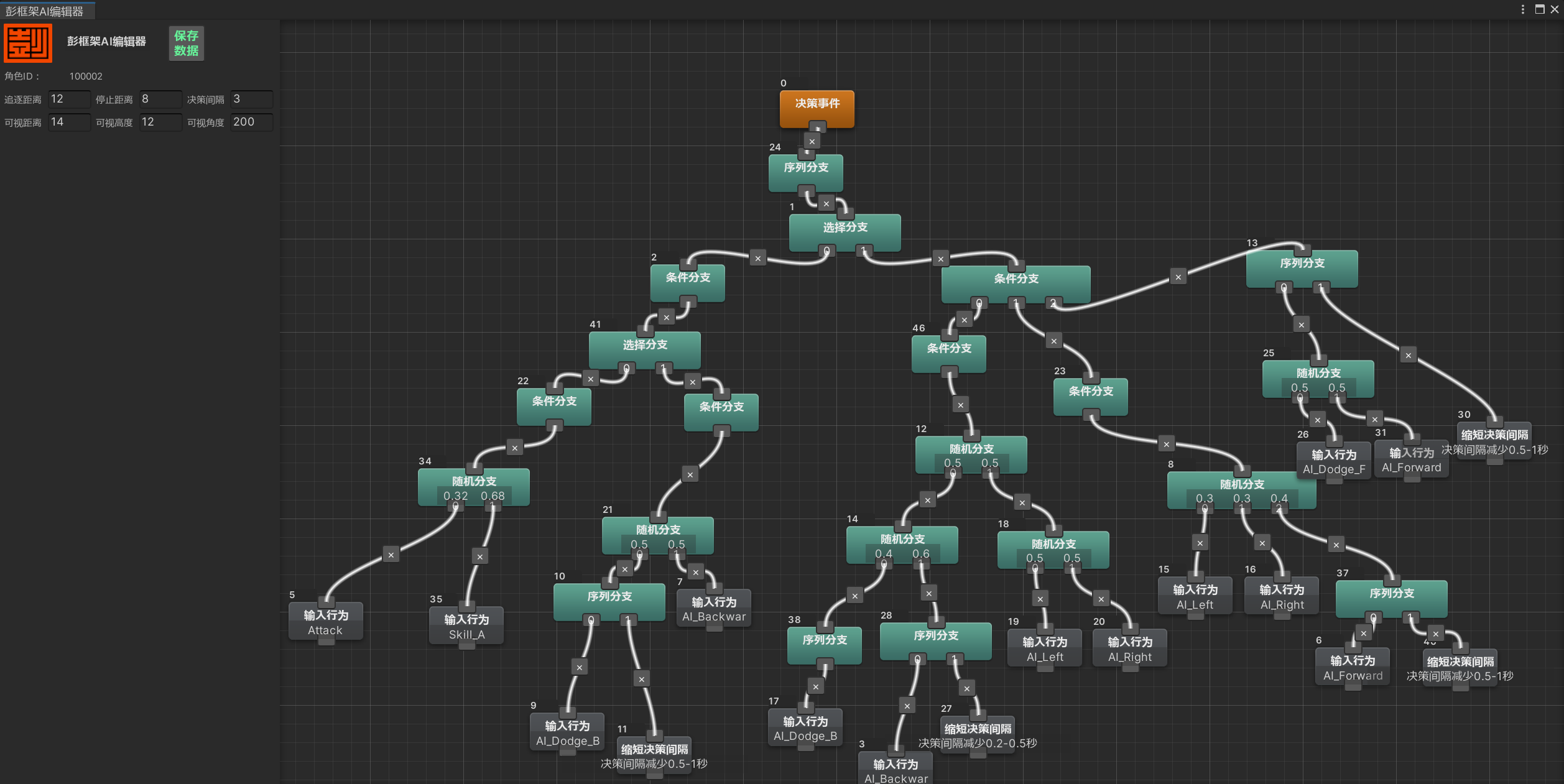Remove the link from node 8 to AI_Left node 15
This screenshot has width=1564, height=784.
coord(1200,543)
